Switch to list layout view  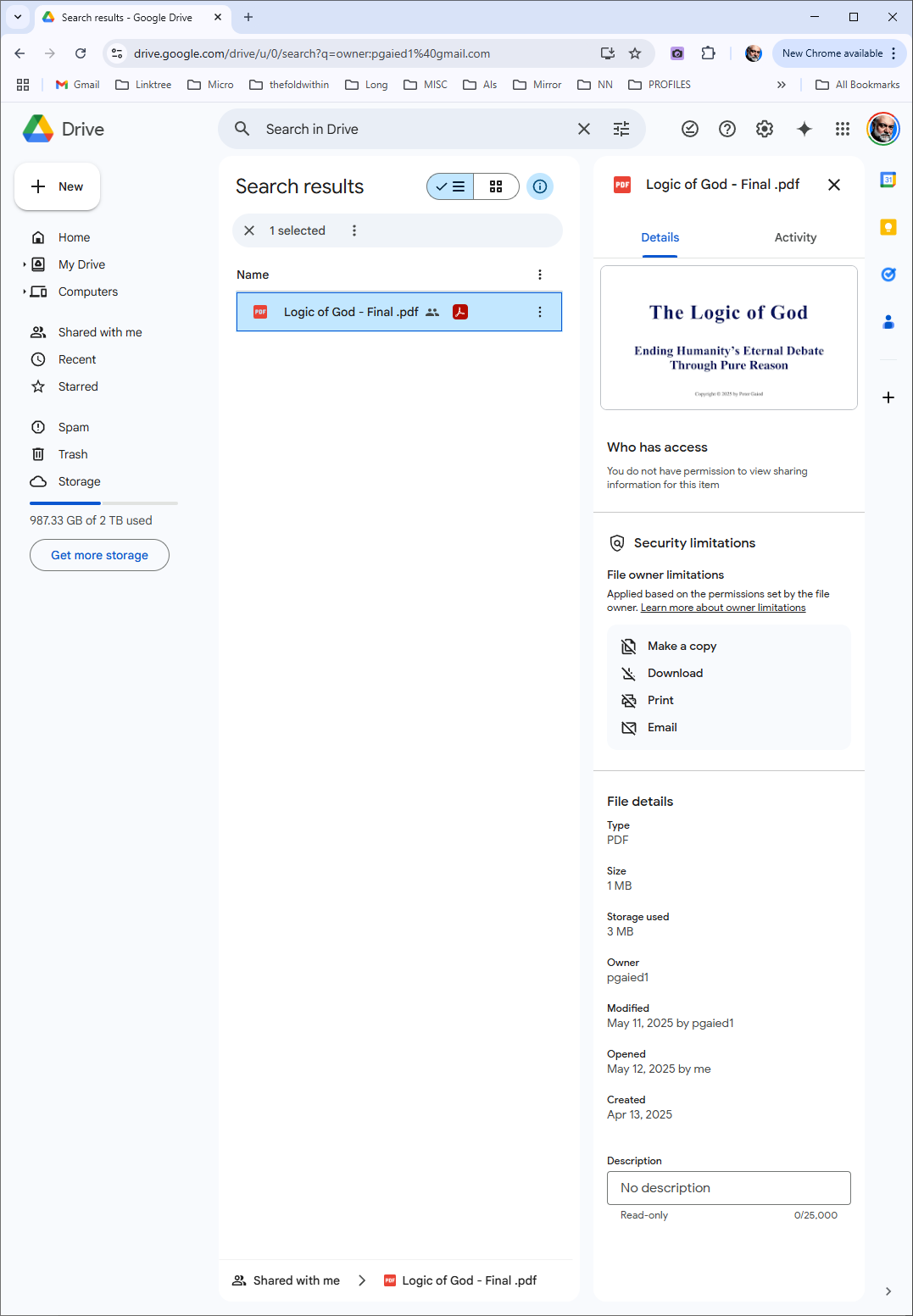click(450, 186)
